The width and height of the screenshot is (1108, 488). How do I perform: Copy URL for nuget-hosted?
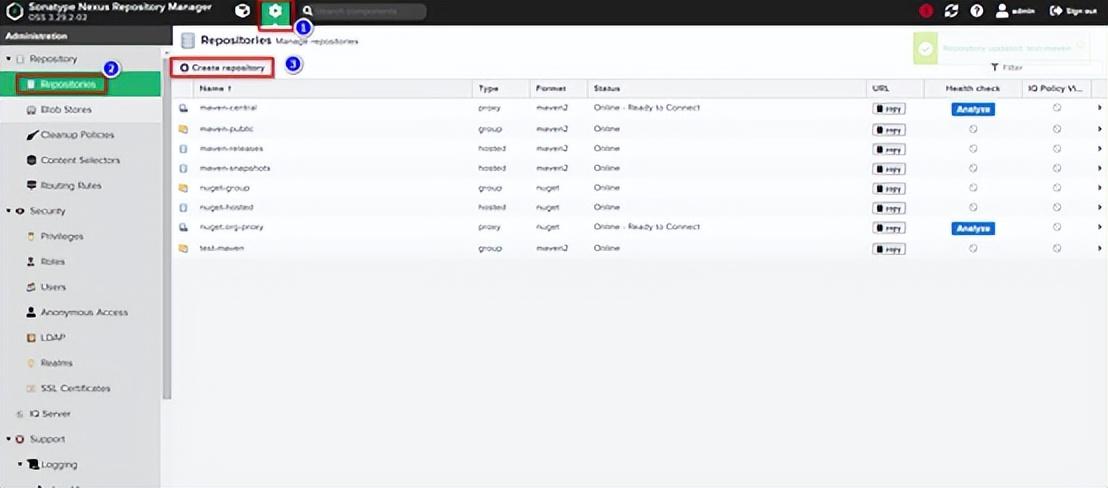tap(889, 208)
